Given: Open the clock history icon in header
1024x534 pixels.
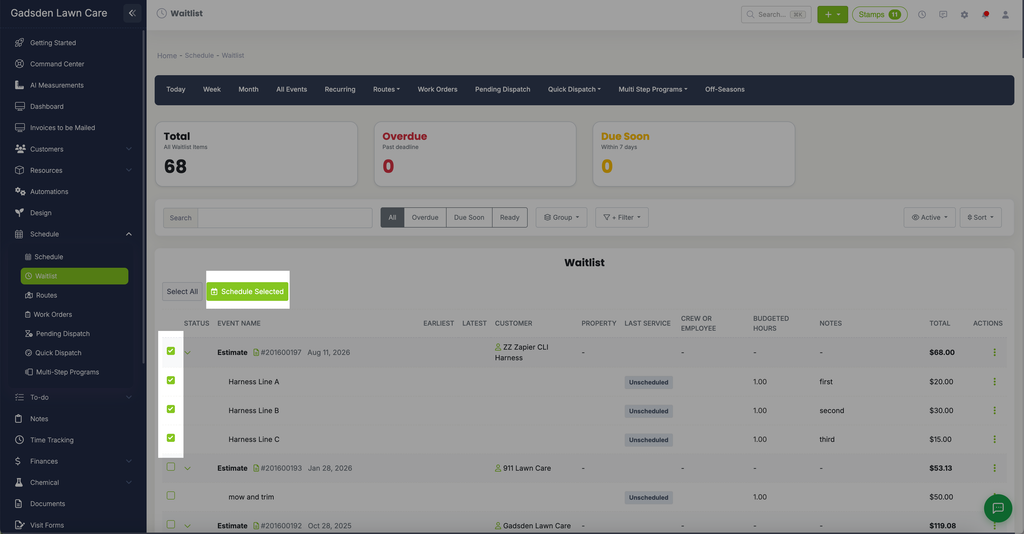Looking at the screenshot, I should (x=921, y=14).
